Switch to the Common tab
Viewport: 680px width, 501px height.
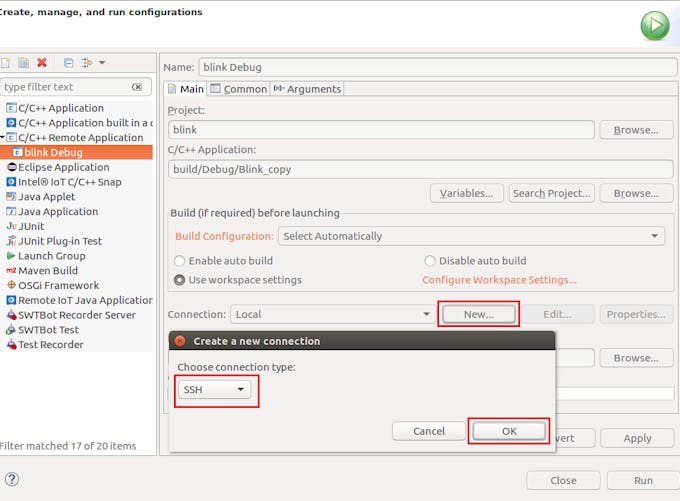[x=238, y=89]
